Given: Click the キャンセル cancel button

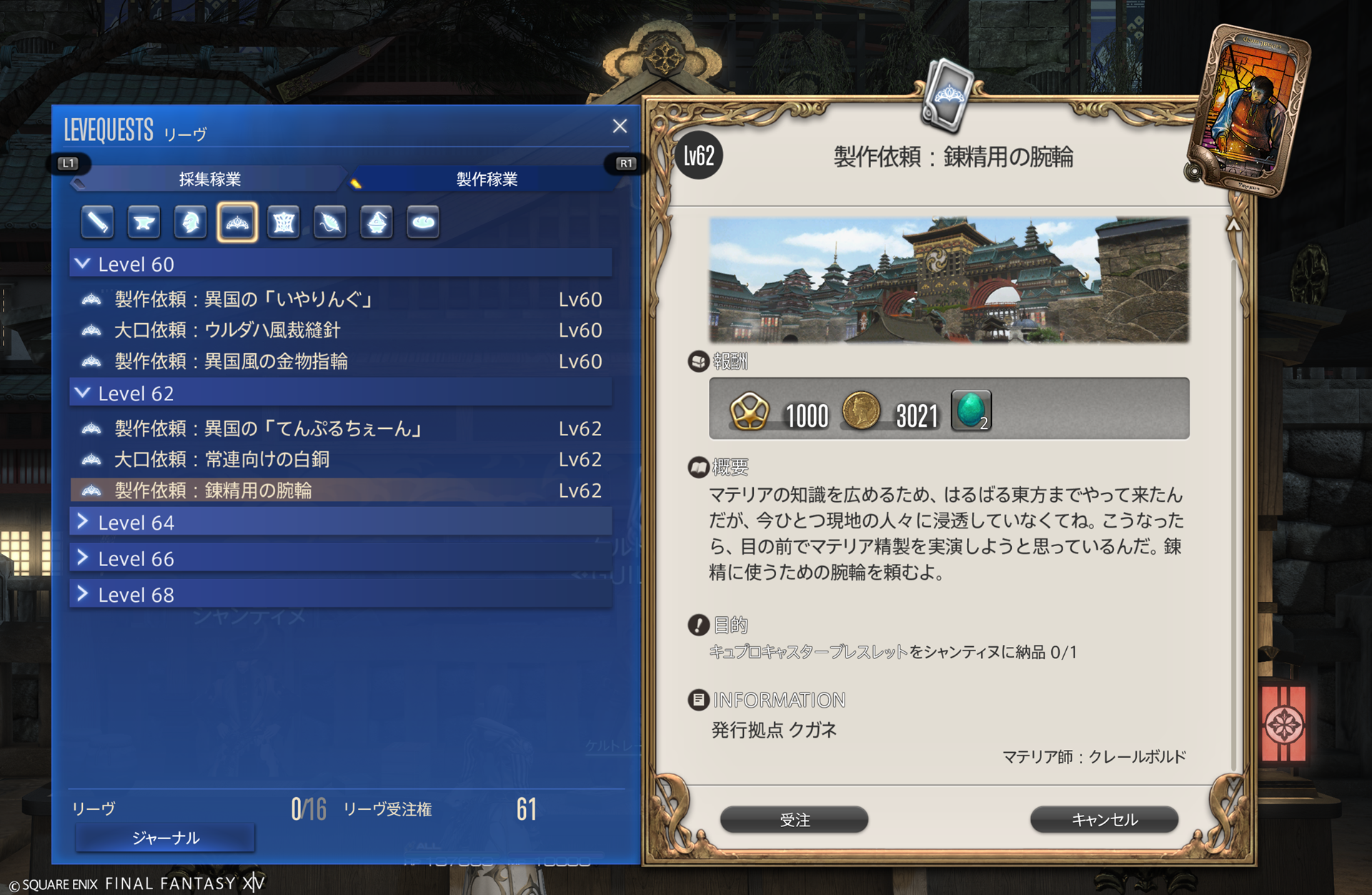Looking at the screenshot, I should [1105, 819].
